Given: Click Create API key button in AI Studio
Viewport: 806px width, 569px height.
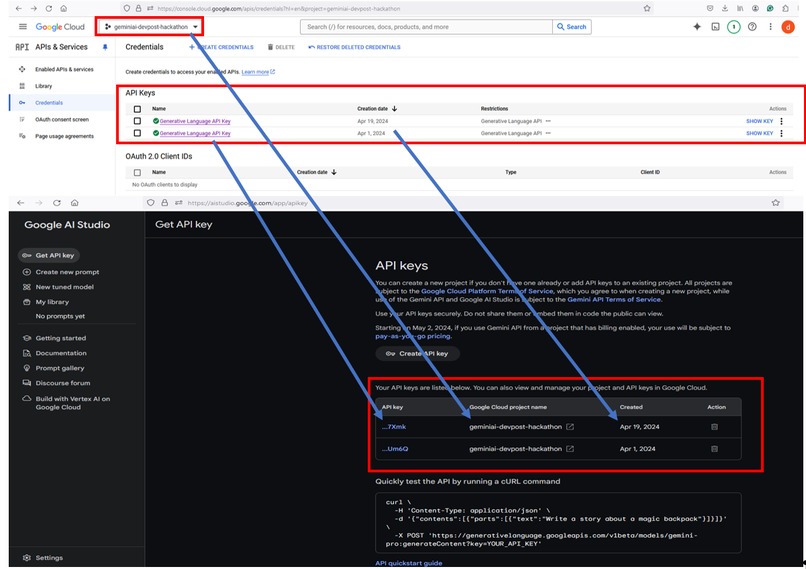Looking at the screenshot, I should point(417,353).
